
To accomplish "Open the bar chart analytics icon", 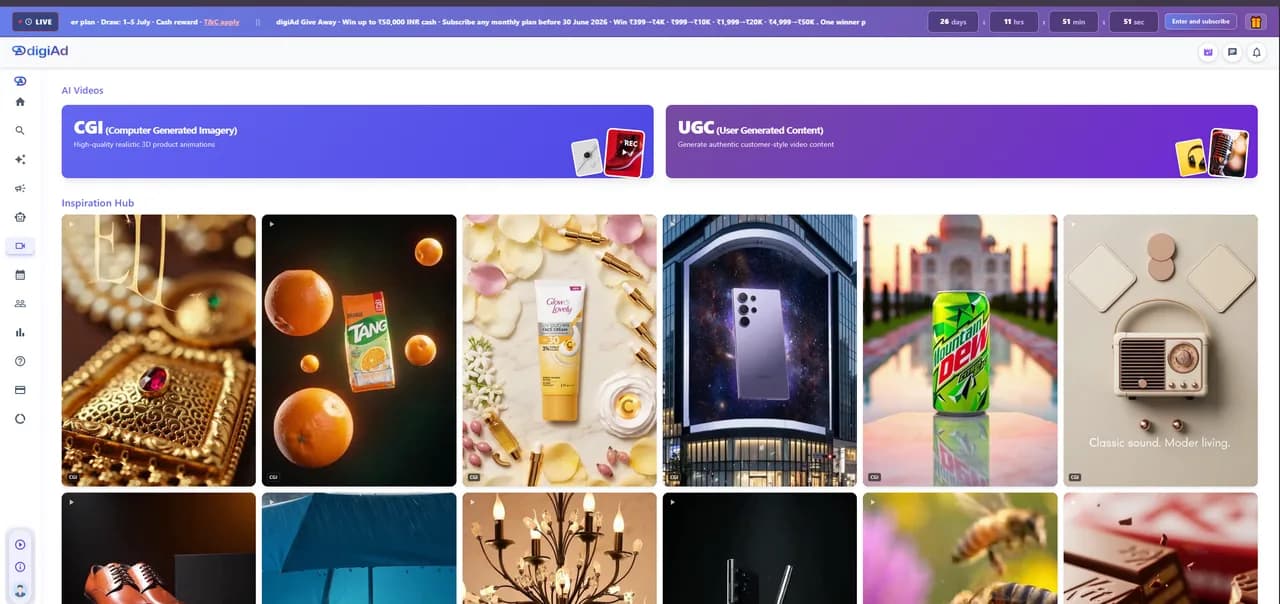I will [x=20, y=332].
